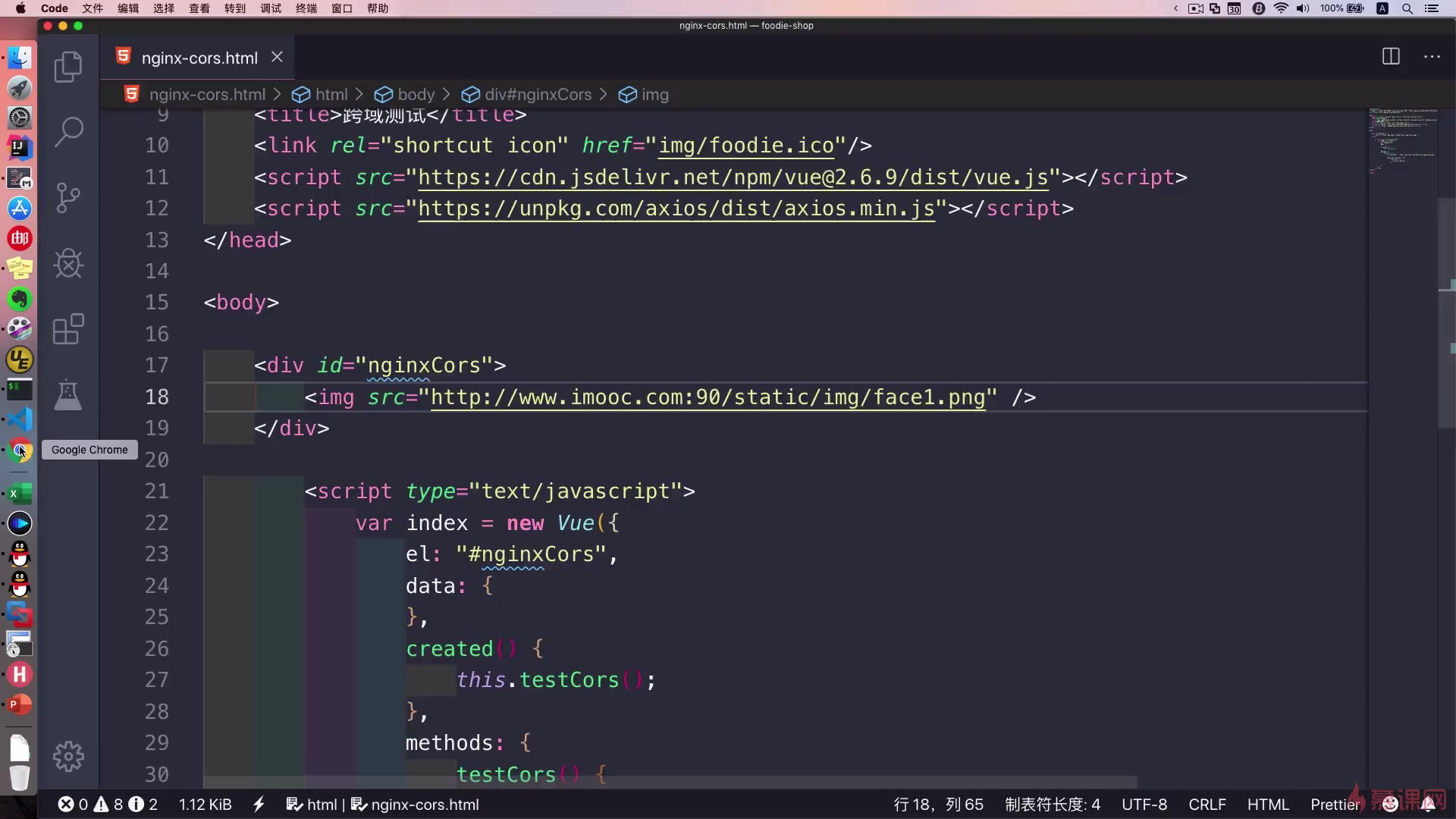
Task: Open the Search view icon
Action: [x=68, y=132]
